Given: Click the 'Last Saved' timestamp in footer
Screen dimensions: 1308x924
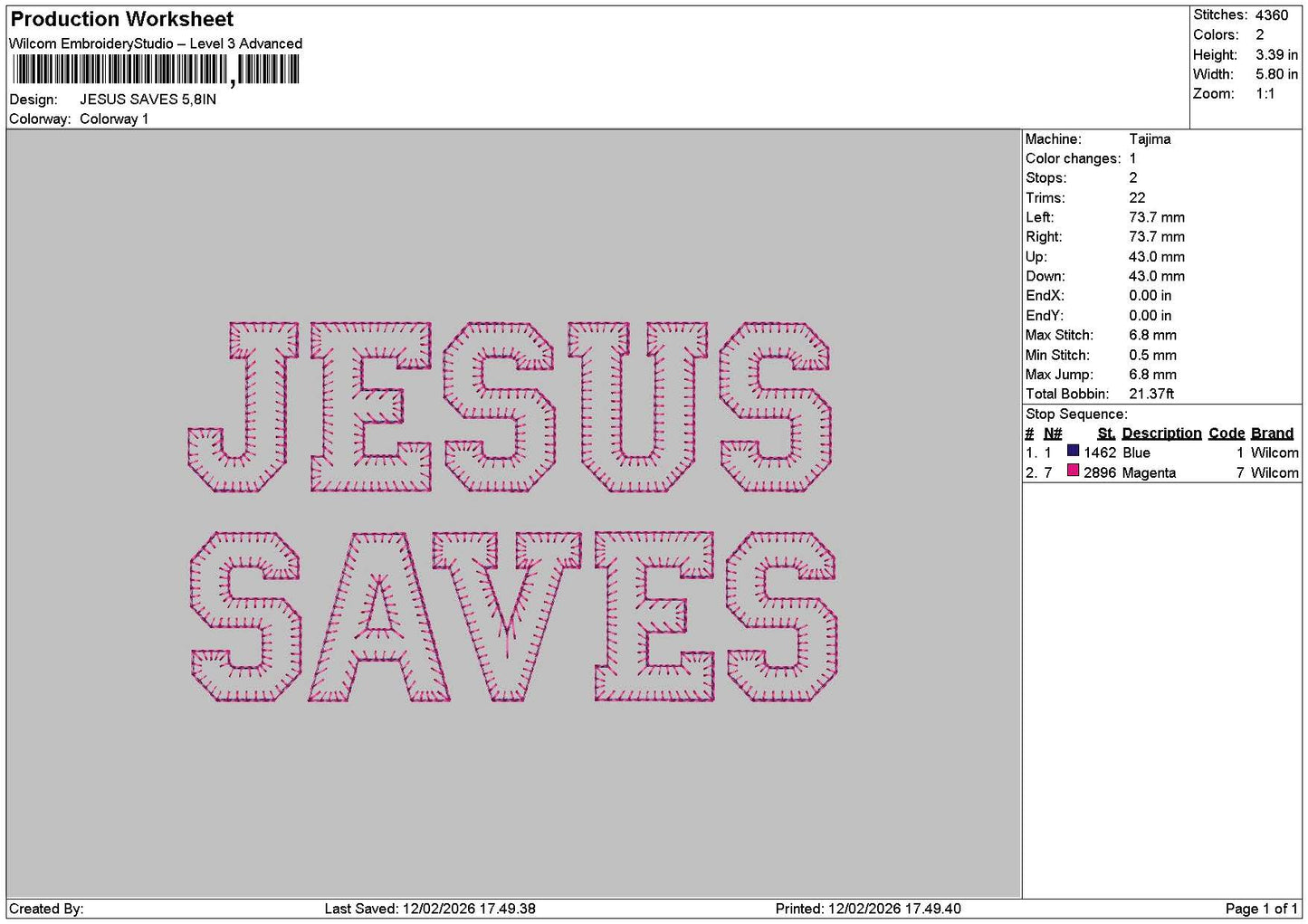Looking at the screenshot, I should pyautogui.click(x=430, y=910).
